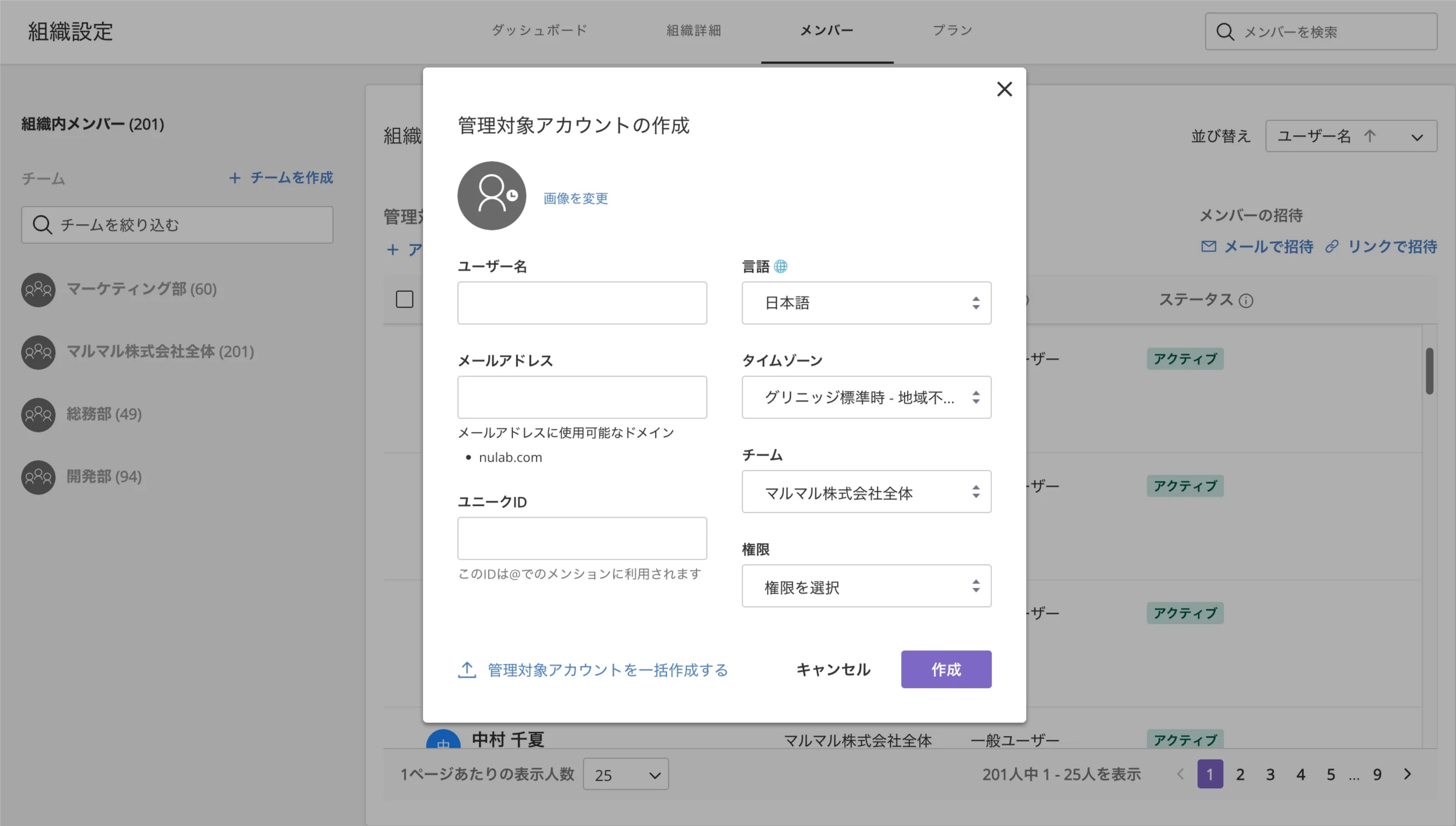The height and width of the screenshot is (826, 1456).
Task: Go to page 5 of pagination
Action: click(1330, 774)
